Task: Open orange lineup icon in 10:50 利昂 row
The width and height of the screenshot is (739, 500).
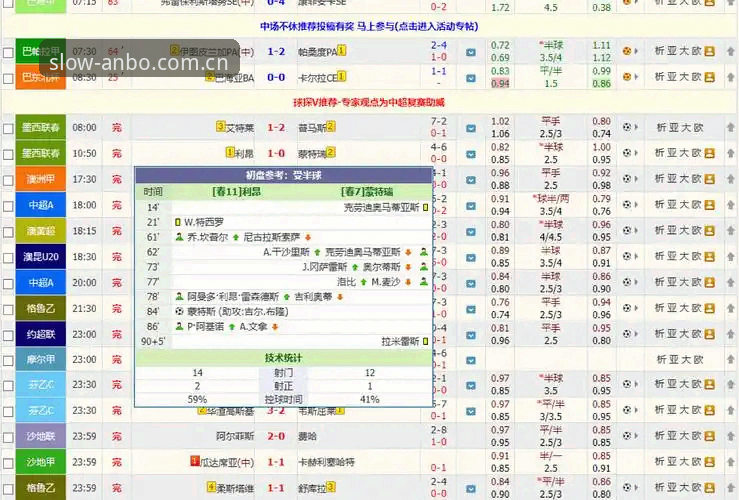Action: [710, 153]
